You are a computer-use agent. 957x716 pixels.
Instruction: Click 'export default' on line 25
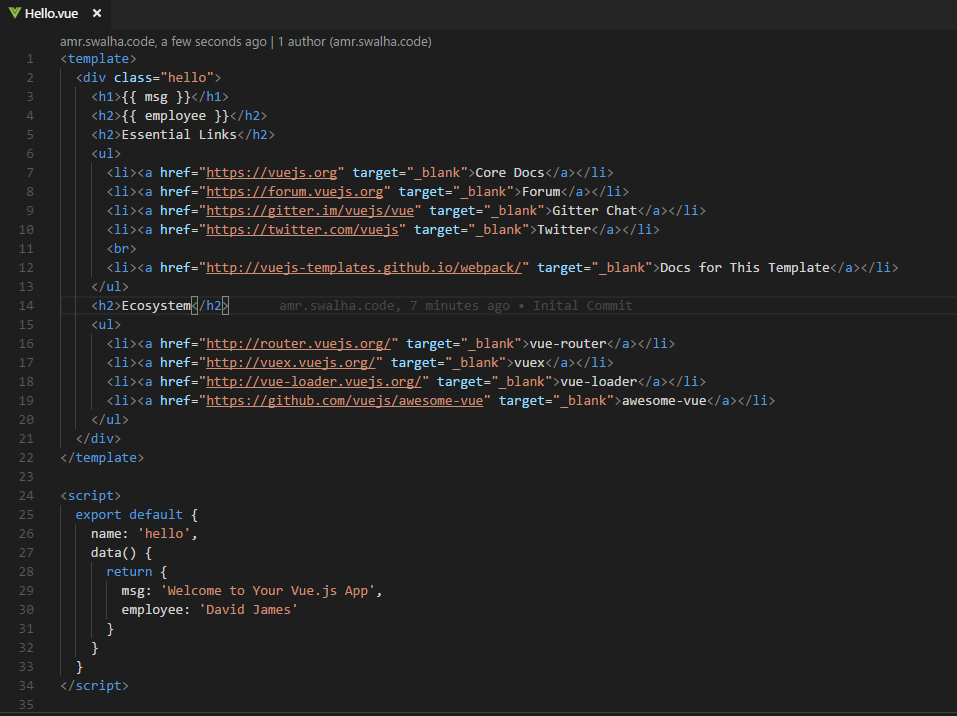coord(129,515)
